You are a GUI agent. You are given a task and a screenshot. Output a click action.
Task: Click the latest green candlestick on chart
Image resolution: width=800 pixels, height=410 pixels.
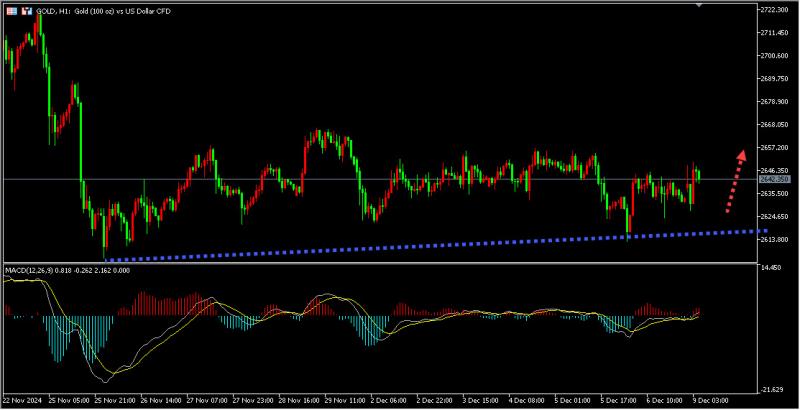tap(698, 174)
